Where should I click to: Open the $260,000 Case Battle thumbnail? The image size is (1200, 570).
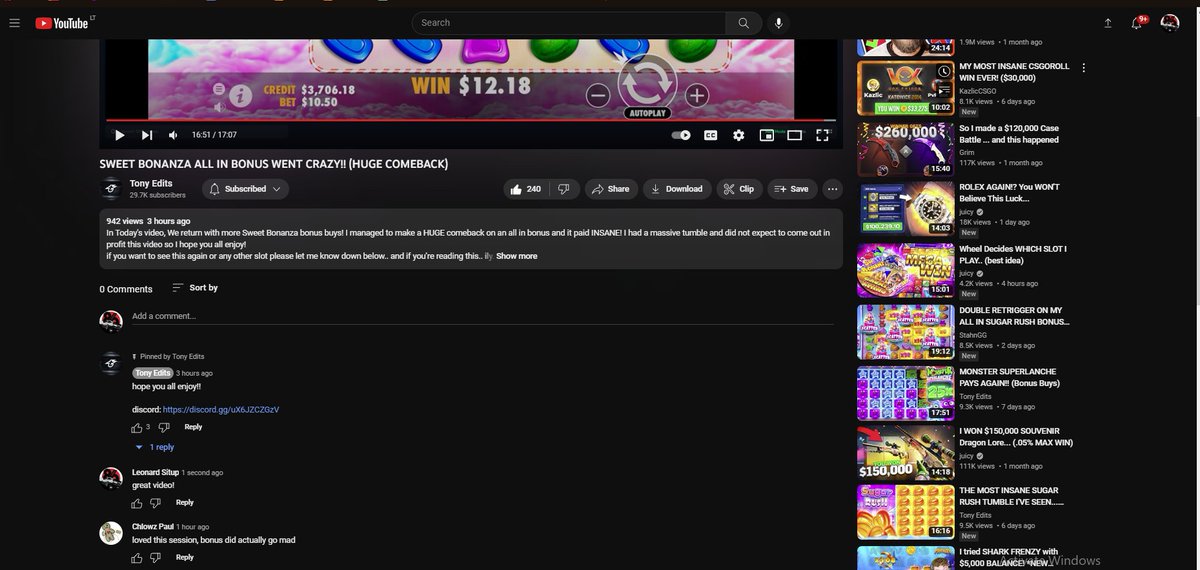[905, 149]
